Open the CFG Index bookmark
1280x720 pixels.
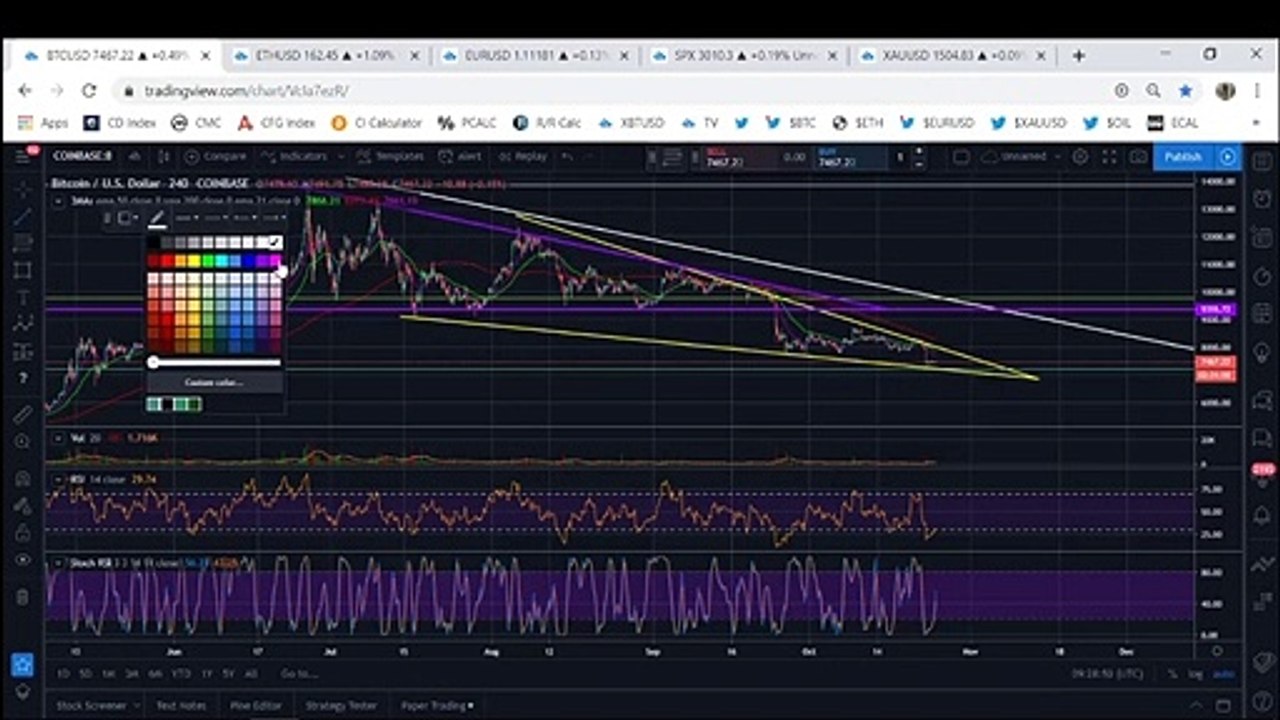(x=276, y=123)
